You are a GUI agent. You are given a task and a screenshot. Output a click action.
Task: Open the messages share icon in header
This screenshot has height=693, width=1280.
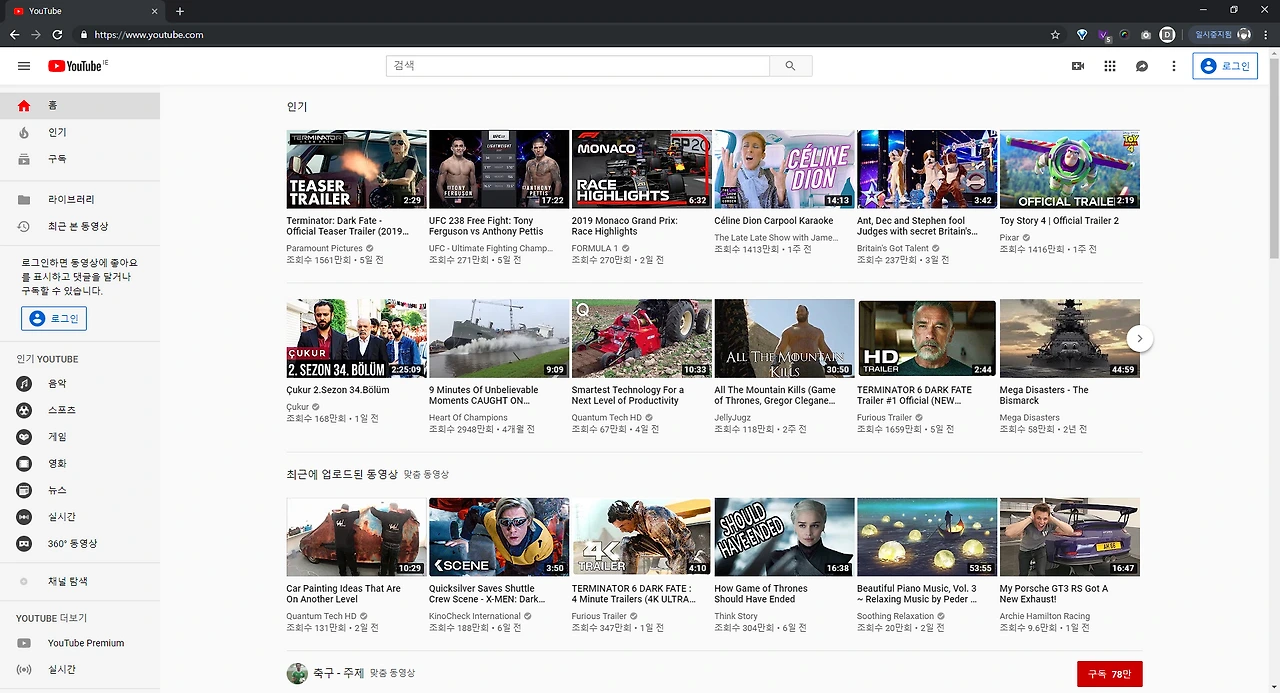pyautogui.click(x=1142, y=66)
